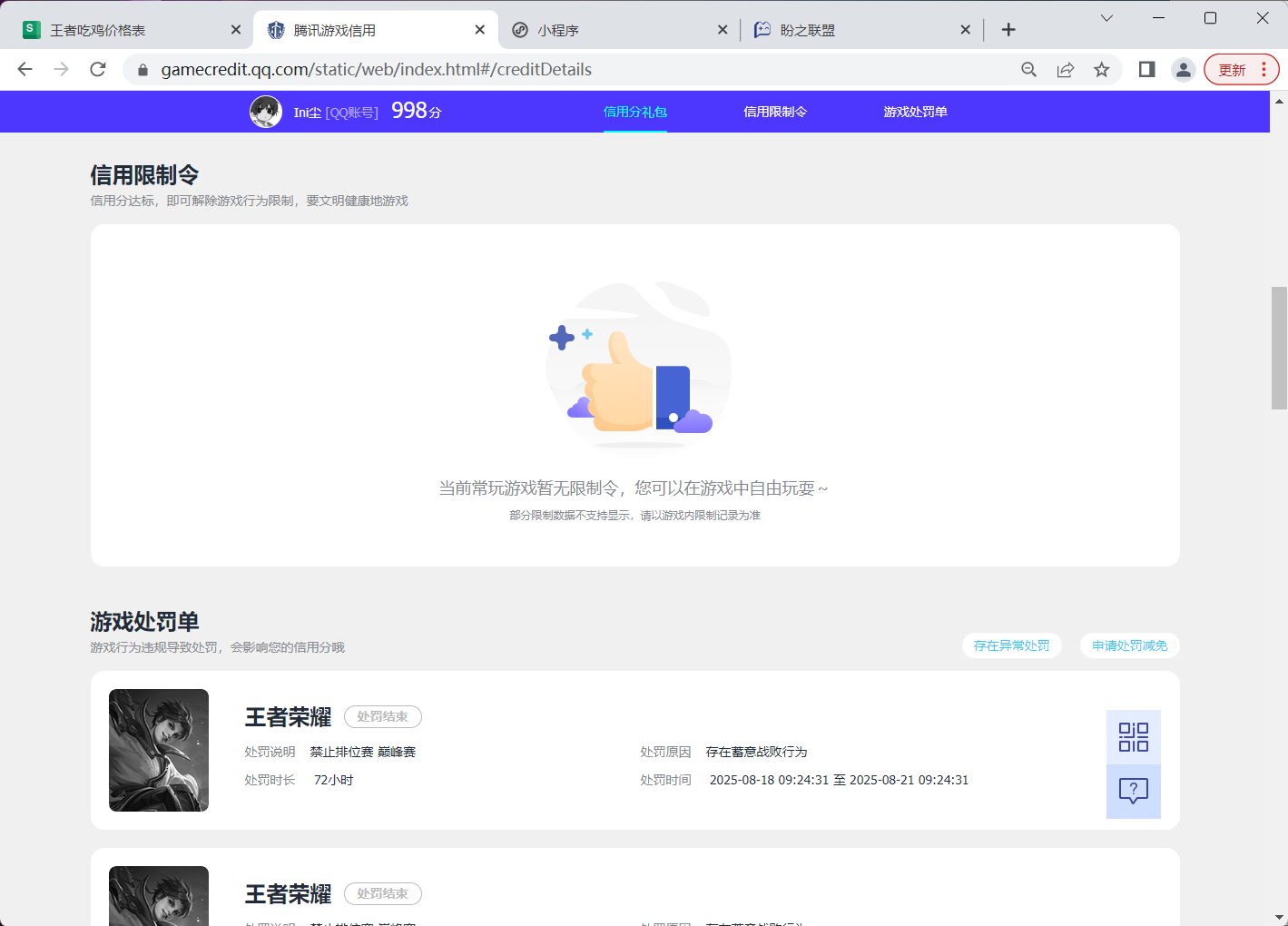
Task: Click the 申请处罚减免 button
Action: point(1129,645)
